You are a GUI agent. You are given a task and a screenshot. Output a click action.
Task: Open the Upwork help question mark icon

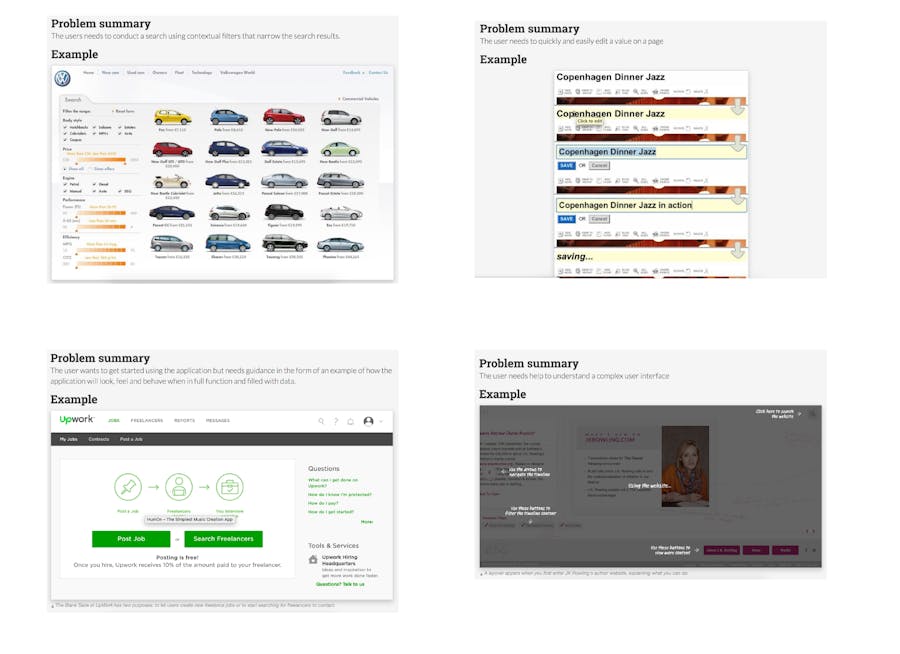(336, 421)
